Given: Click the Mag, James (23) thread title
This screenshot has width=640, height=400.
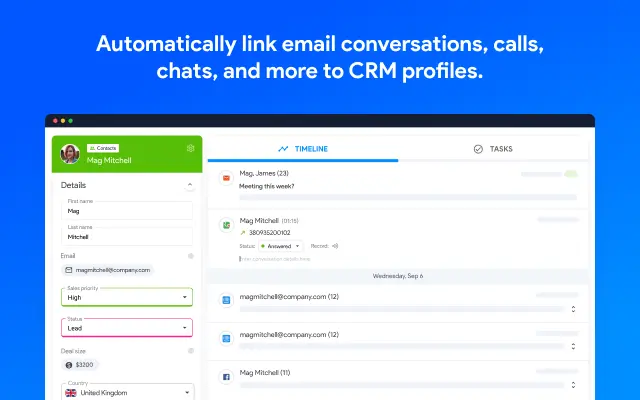Looking at the screenshot, I should 264,173.
